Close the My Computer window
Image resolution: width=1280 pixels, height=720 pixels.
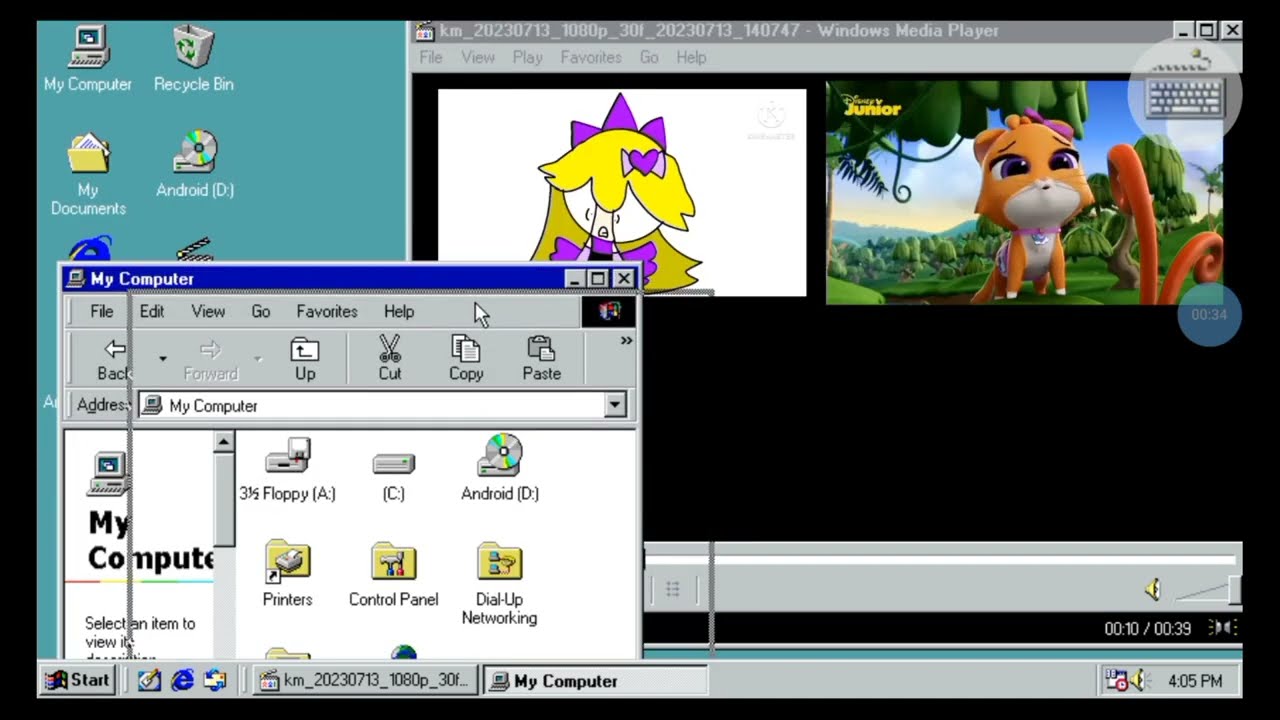point(624,279)
